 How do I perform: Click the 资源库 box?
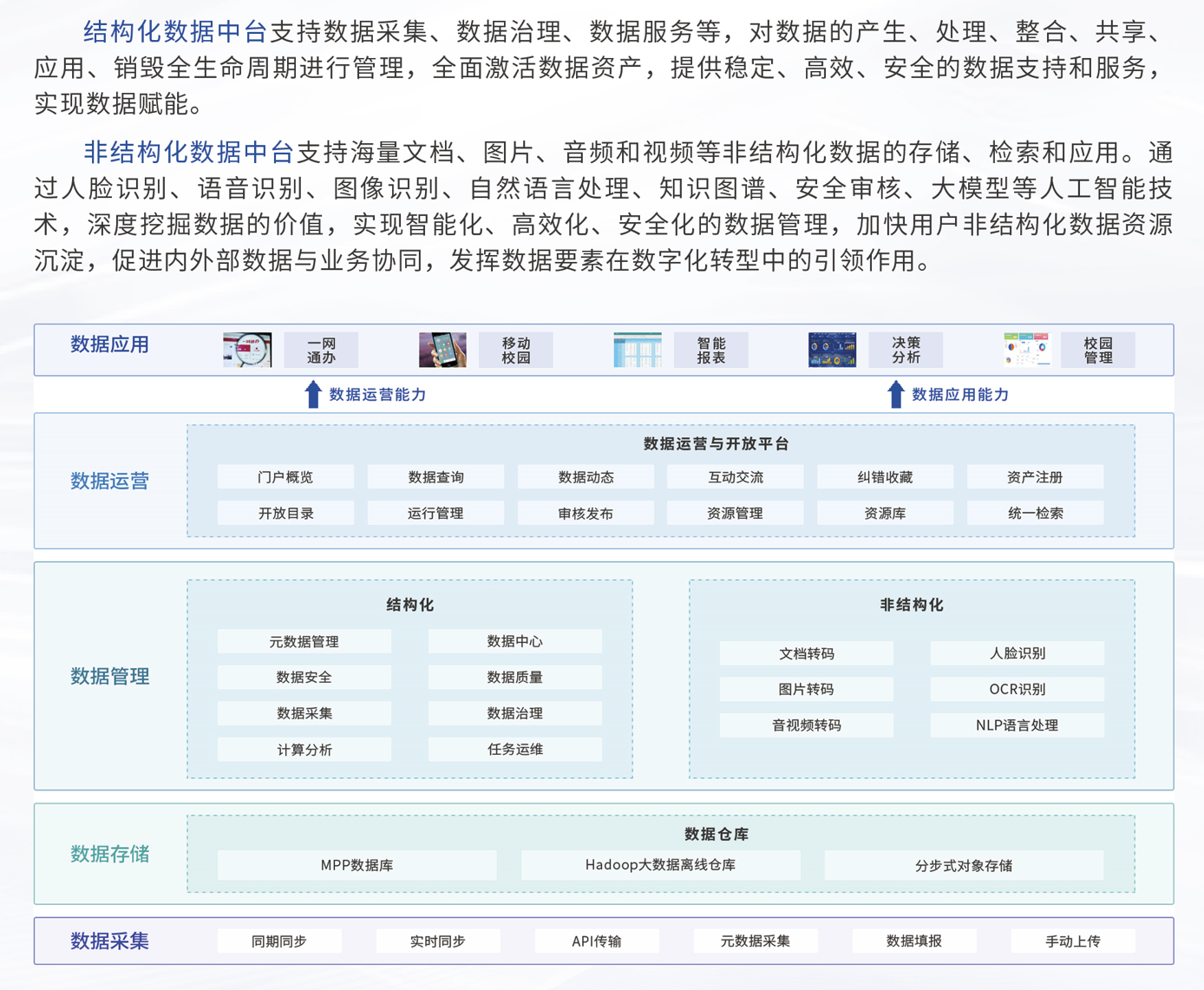click(885, 513)
